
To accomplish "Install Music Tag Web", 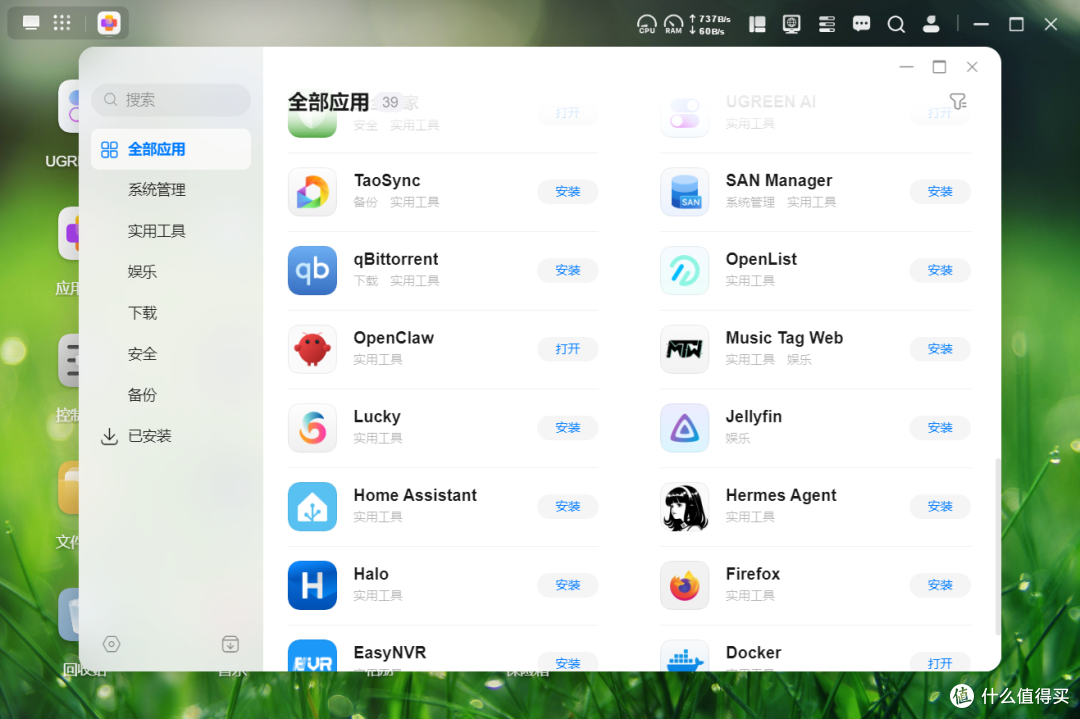I will point(939,349).
